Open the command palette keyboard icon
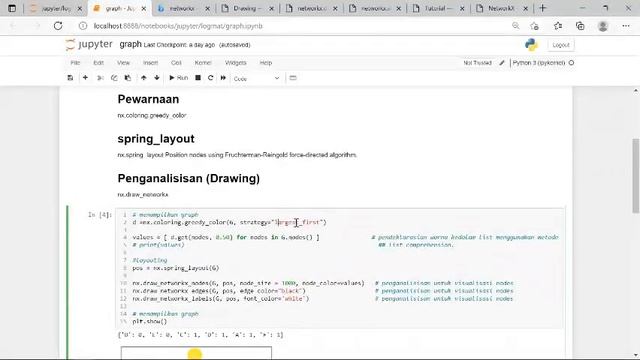The width and height of the screenshot is (640, 360). click(x=293, y=78)
